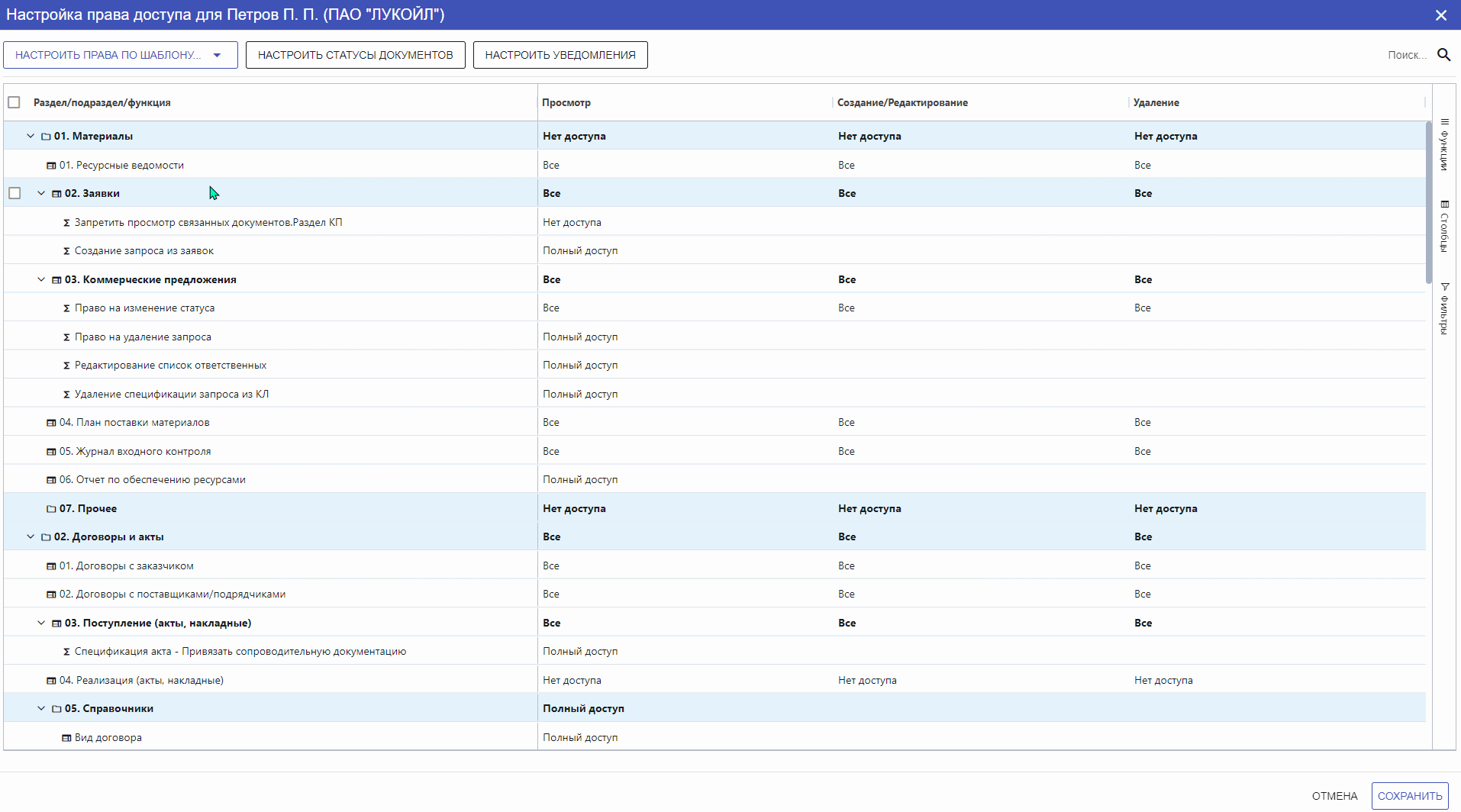Image resolution: width=1461 pixels, height=812 pixels.
Task: Toggle the select-all header checkbox
Action: tap(14, 102)
